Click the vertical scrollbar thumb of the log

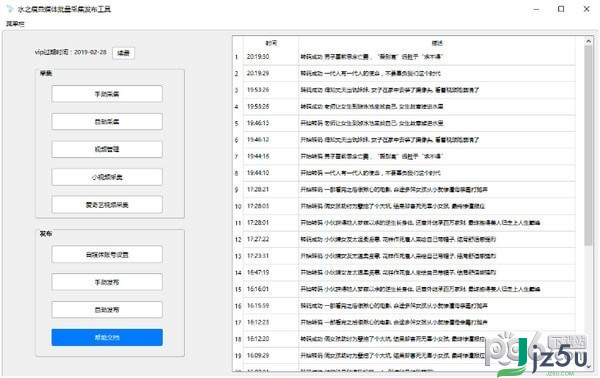[589, 145]
